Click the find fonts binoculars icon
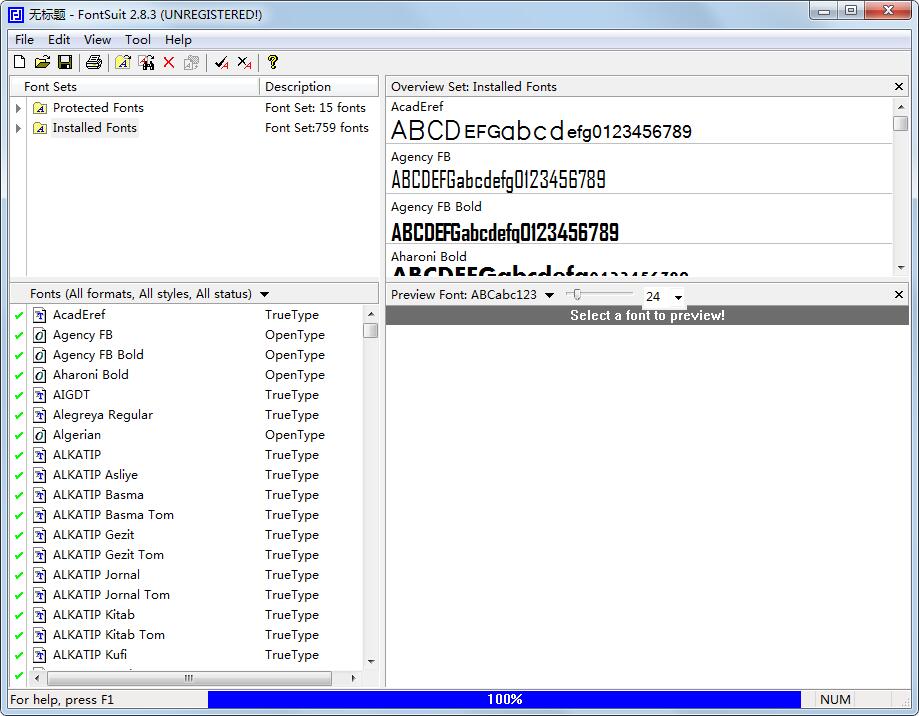The image size is (919, 716). [146, 63]
